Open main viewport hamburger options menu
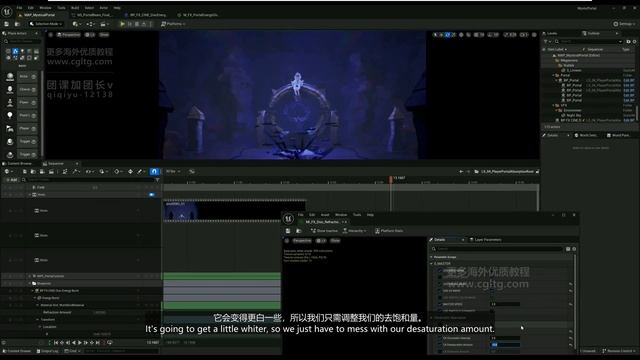This screenshot has height=360, width=640. click(51, 35)
